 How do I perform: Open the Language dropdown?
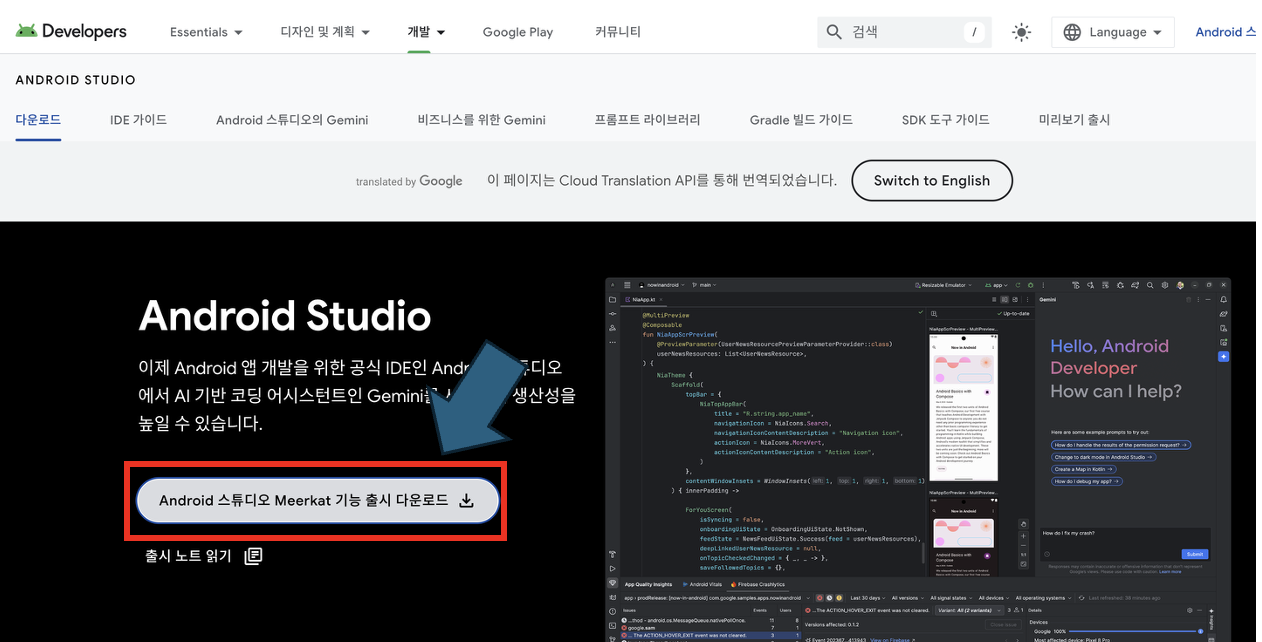coord(1112,32)
